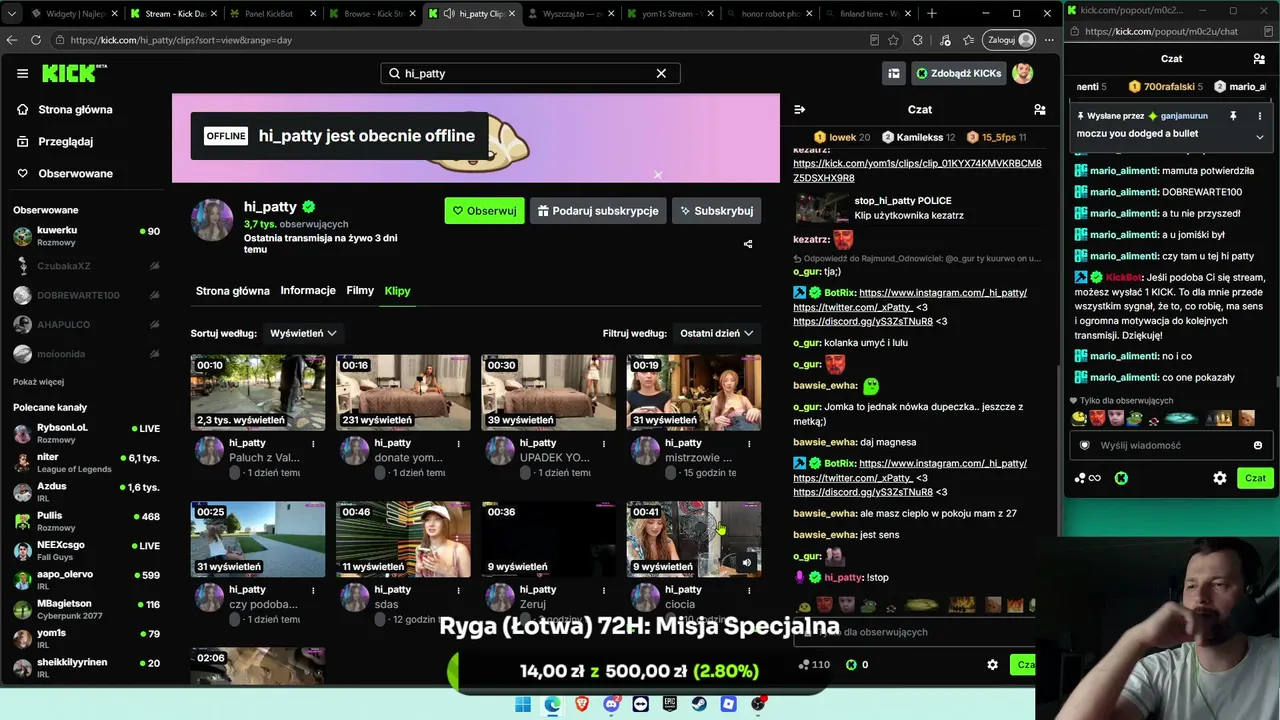
Task: Collapse the Czat panel with the arrow icon
Action: point(799,109)
